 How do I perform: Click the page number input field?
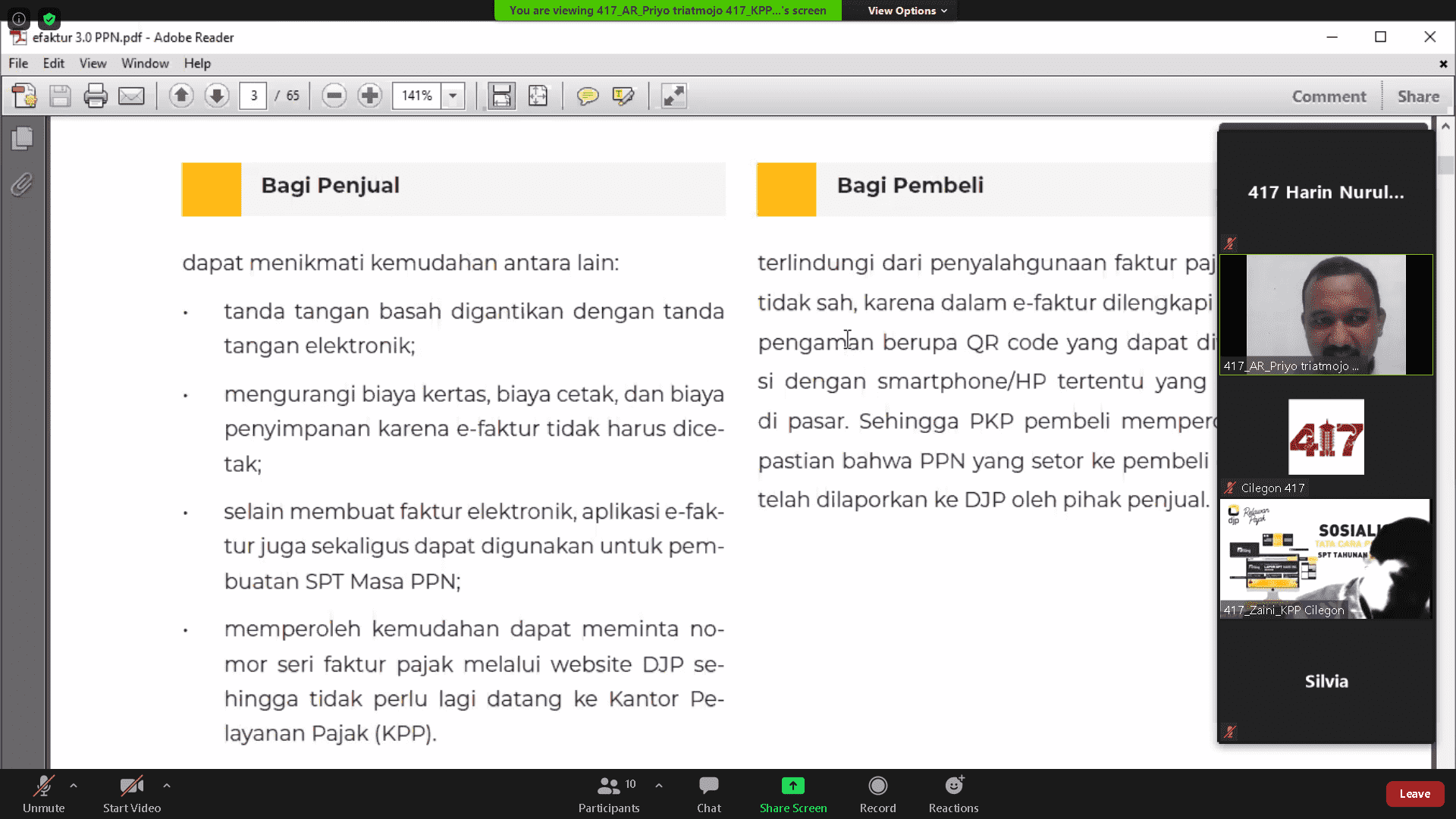(253, 96)
